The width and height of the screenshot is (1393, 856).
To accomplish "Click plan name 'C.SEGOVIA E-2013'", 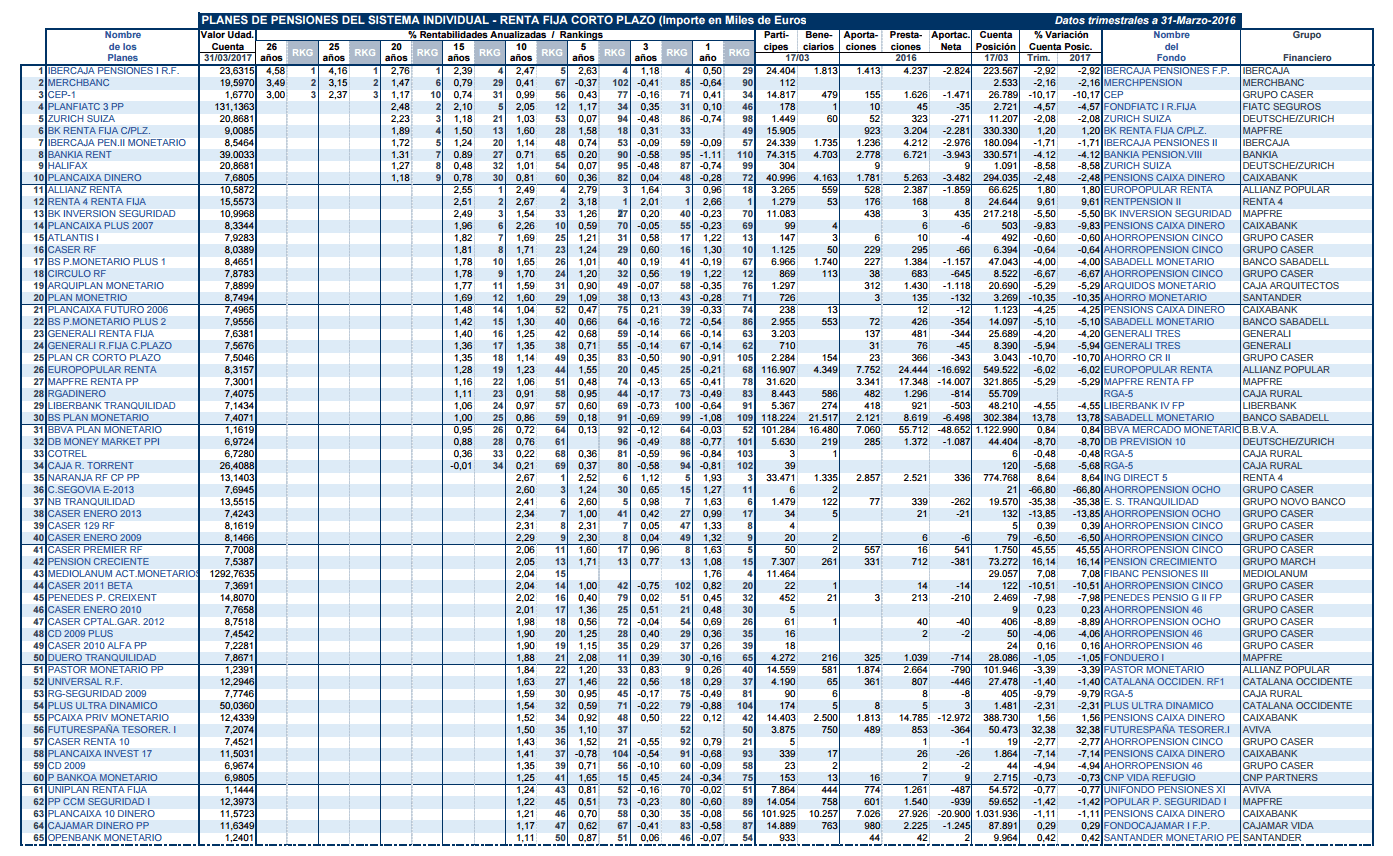I will [x=88, y=489].
